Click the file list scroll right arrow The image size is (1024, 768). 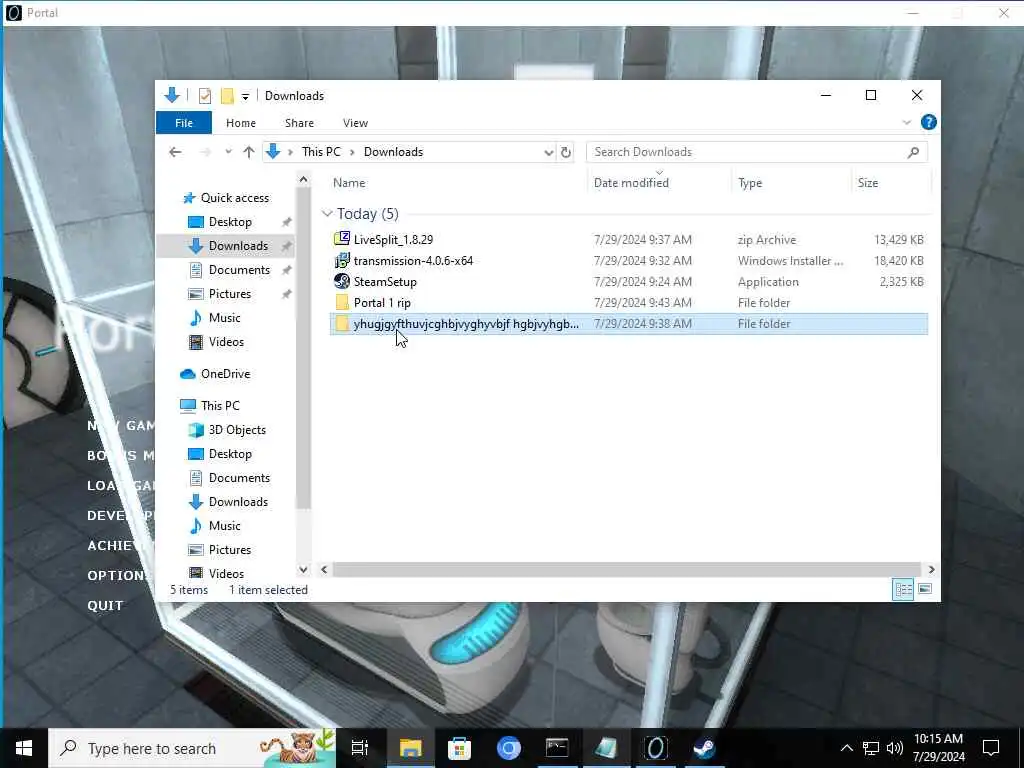[x=931, y=569]
